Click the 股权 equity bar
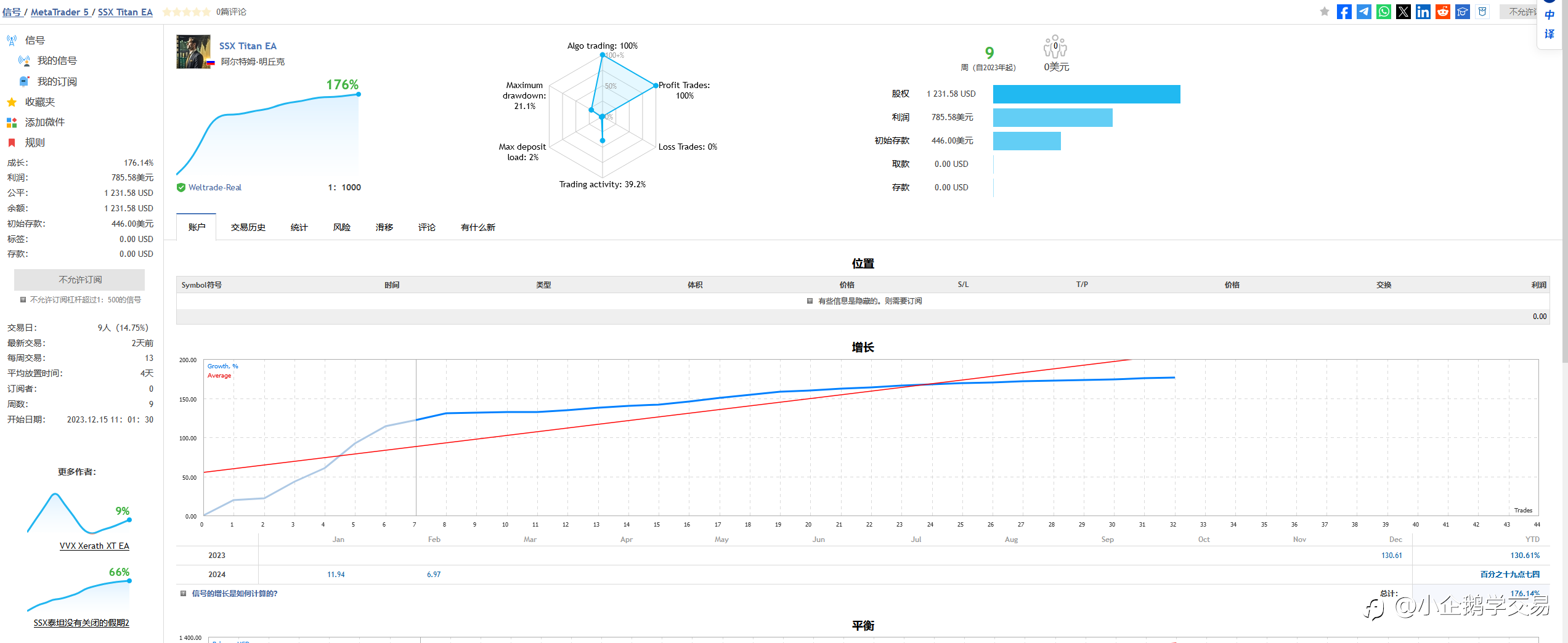Screen dimensions: 1568x643 [x=1087, y=94]
